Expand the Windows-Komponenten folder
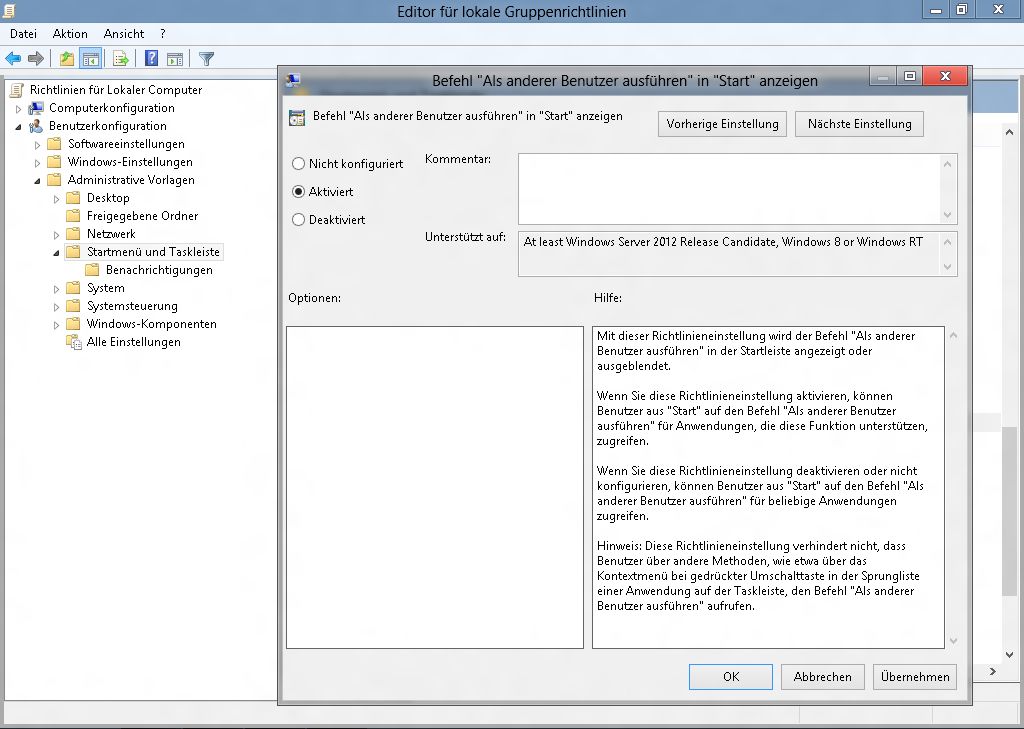This screenshot has width=1024, height=729. click(x=56, y=324)
